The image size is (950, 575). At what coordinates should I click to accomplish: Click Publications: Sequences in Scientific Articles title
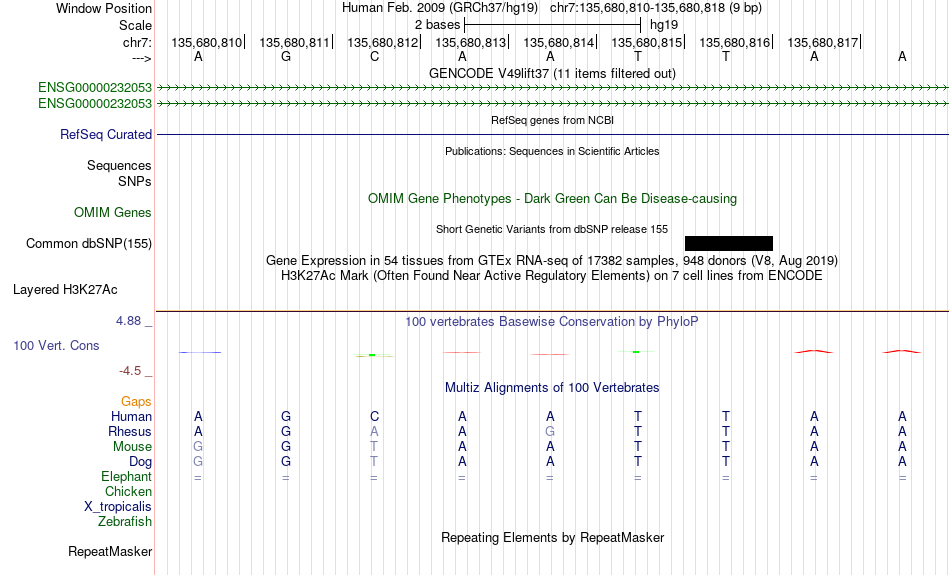coord(552,151)
